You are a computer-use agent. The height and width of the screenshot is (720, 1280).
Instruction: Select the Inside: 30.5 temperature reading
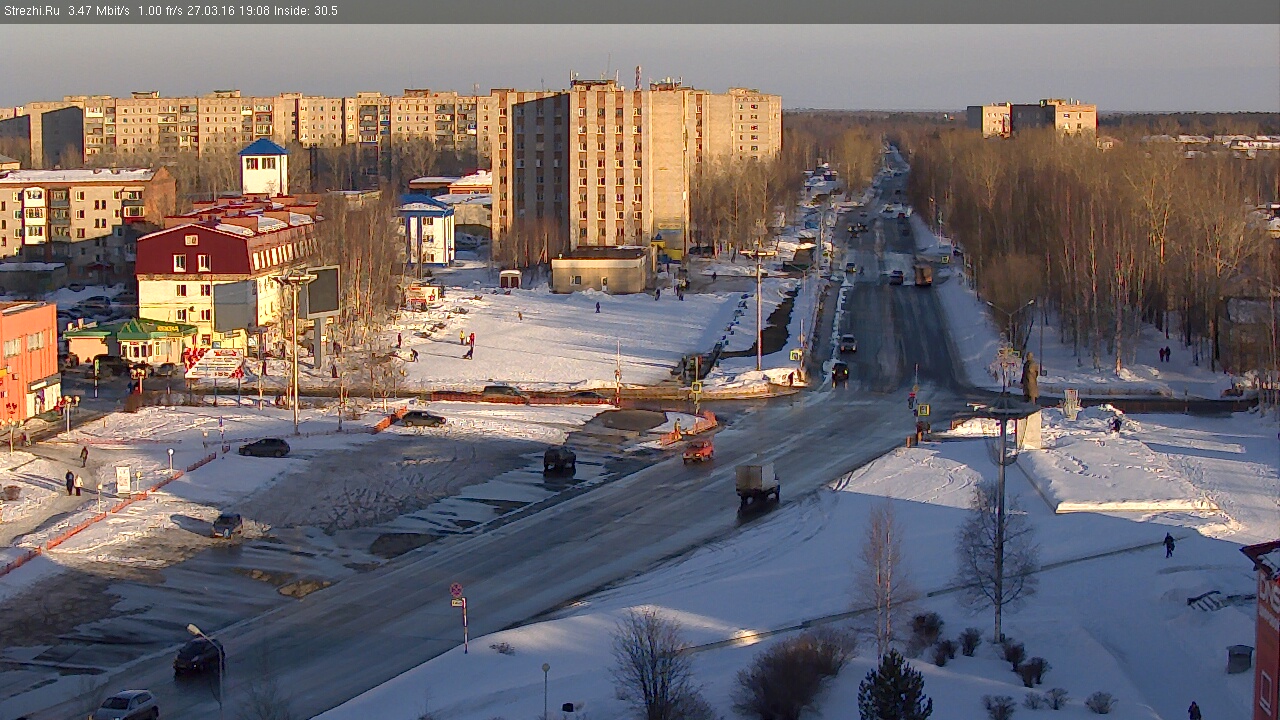[x=307, y=11]
